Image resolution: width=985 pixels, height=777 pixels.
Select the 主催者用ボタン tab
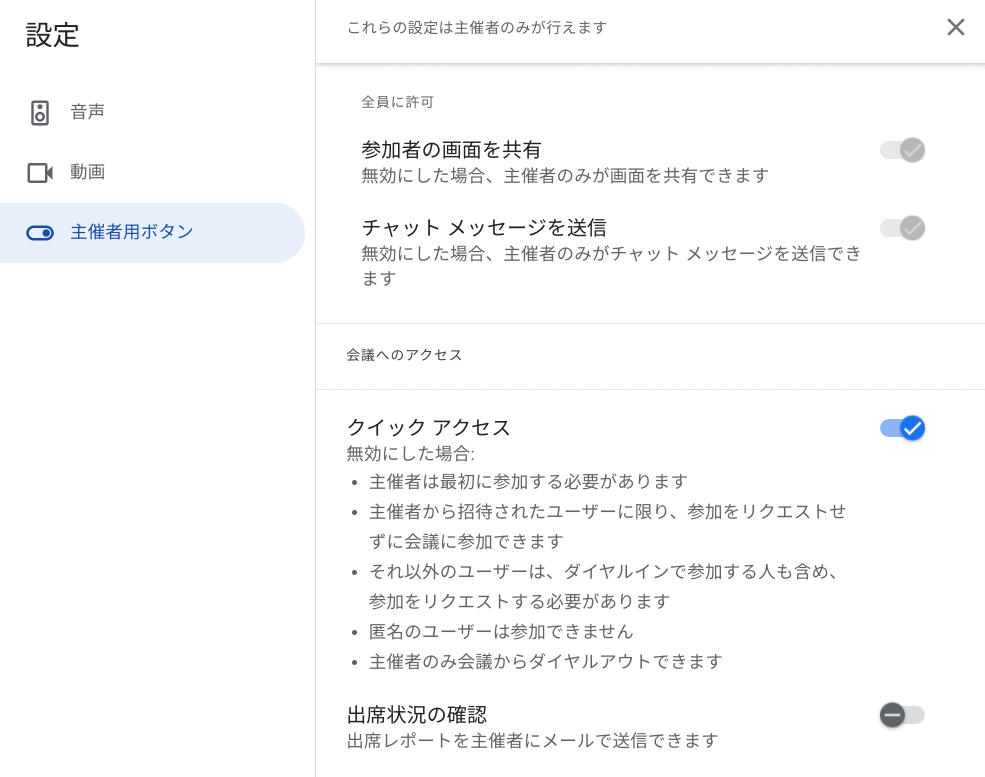coord(152,233)
